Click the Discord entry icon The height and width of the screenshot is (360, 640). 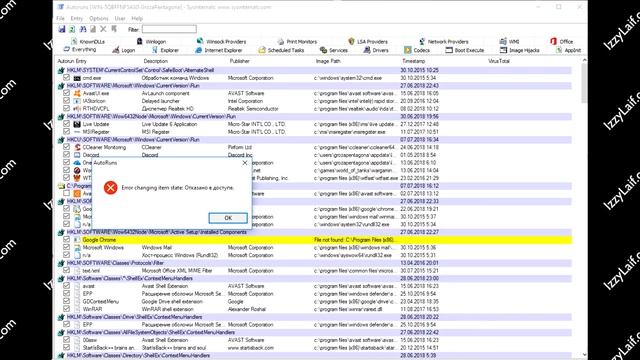pyautogui.click(x=77, y=155)
